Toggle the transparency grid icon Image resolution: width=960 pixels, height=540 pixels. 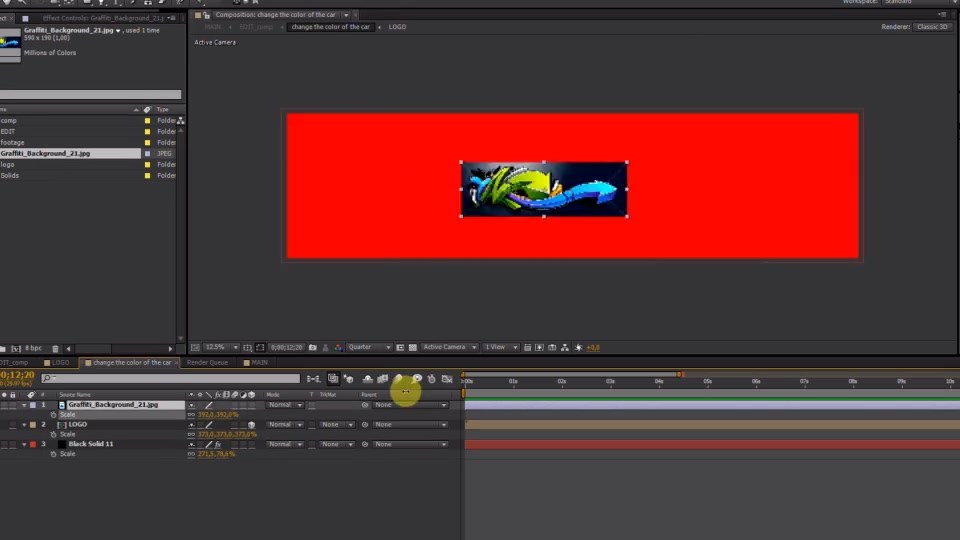pos(413,347)
